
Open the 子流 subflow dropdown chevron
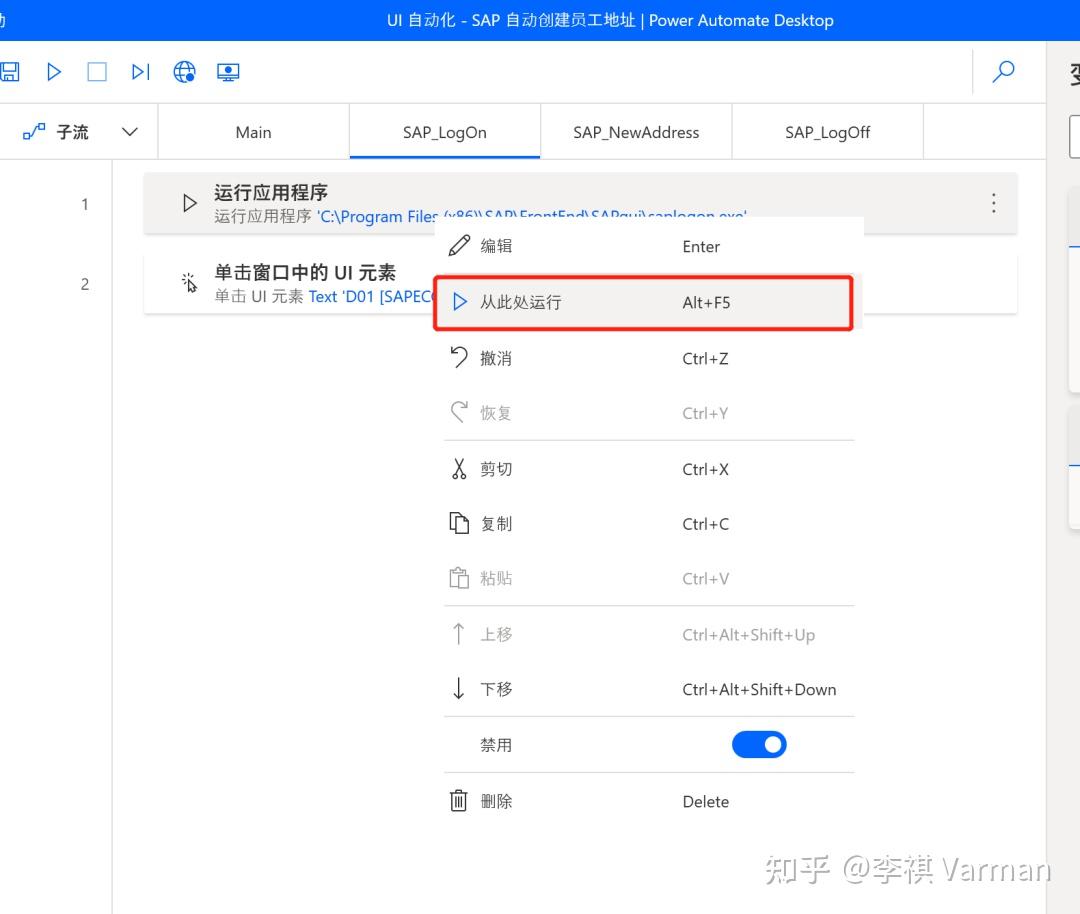pos(129,131)
